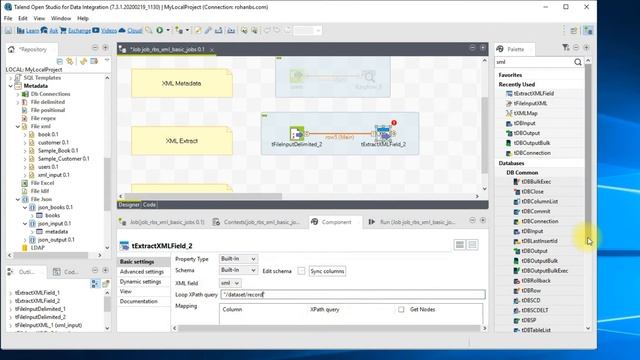Open the Run job tab
The height and width of the screenshot is (360, 640).
coord(412,222)
